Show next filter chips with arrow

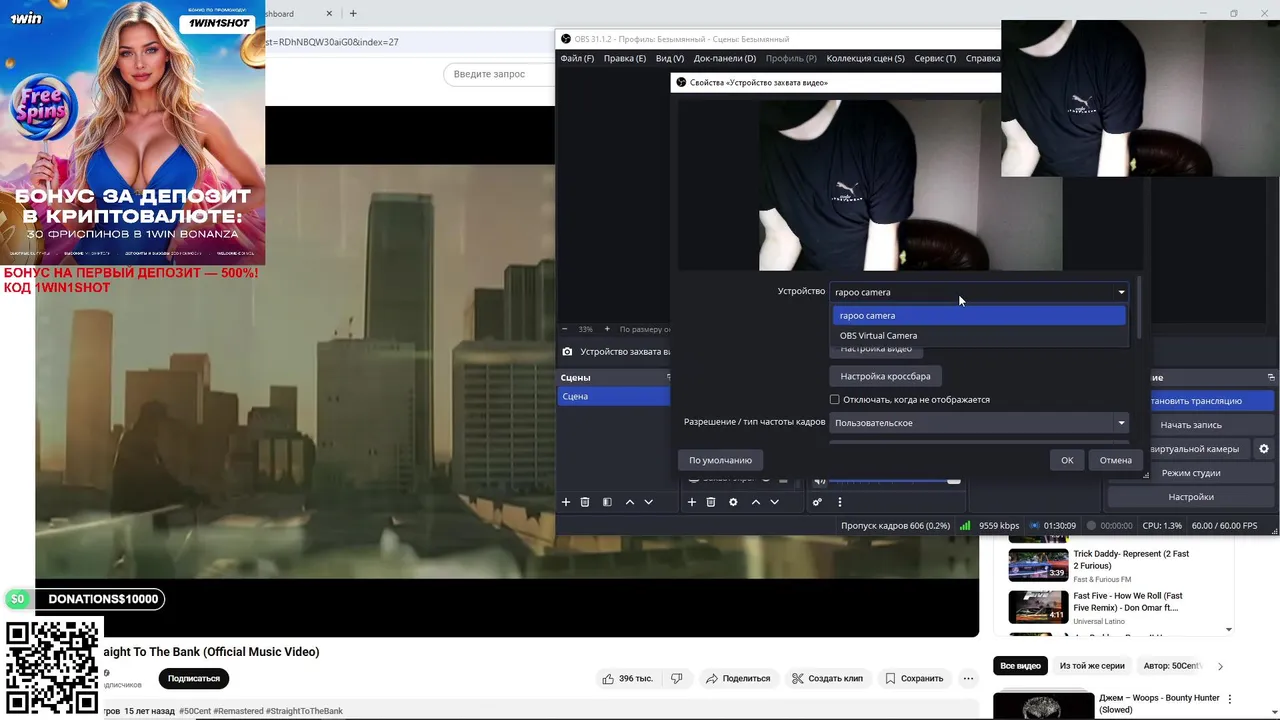[x=1220, y=666]
